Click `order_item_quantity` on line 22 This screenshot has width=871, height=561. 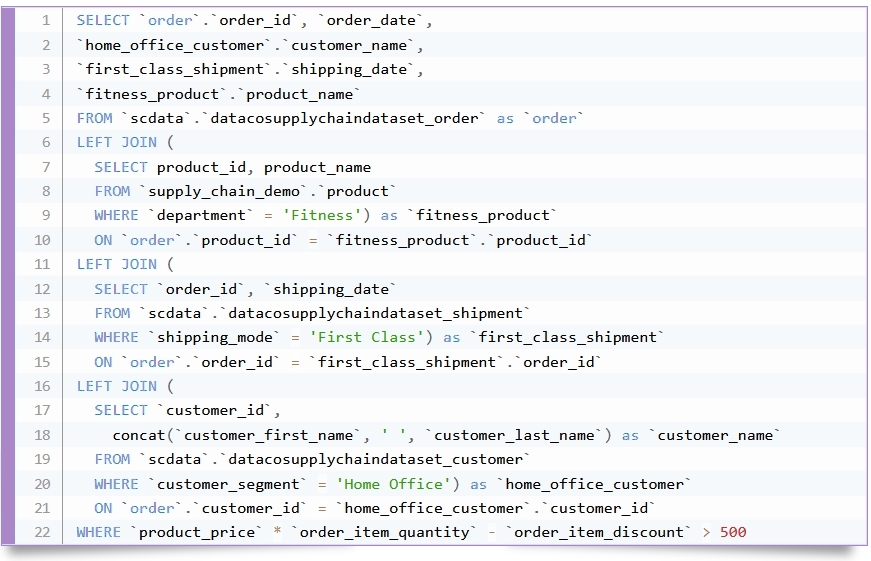(384, 532)
